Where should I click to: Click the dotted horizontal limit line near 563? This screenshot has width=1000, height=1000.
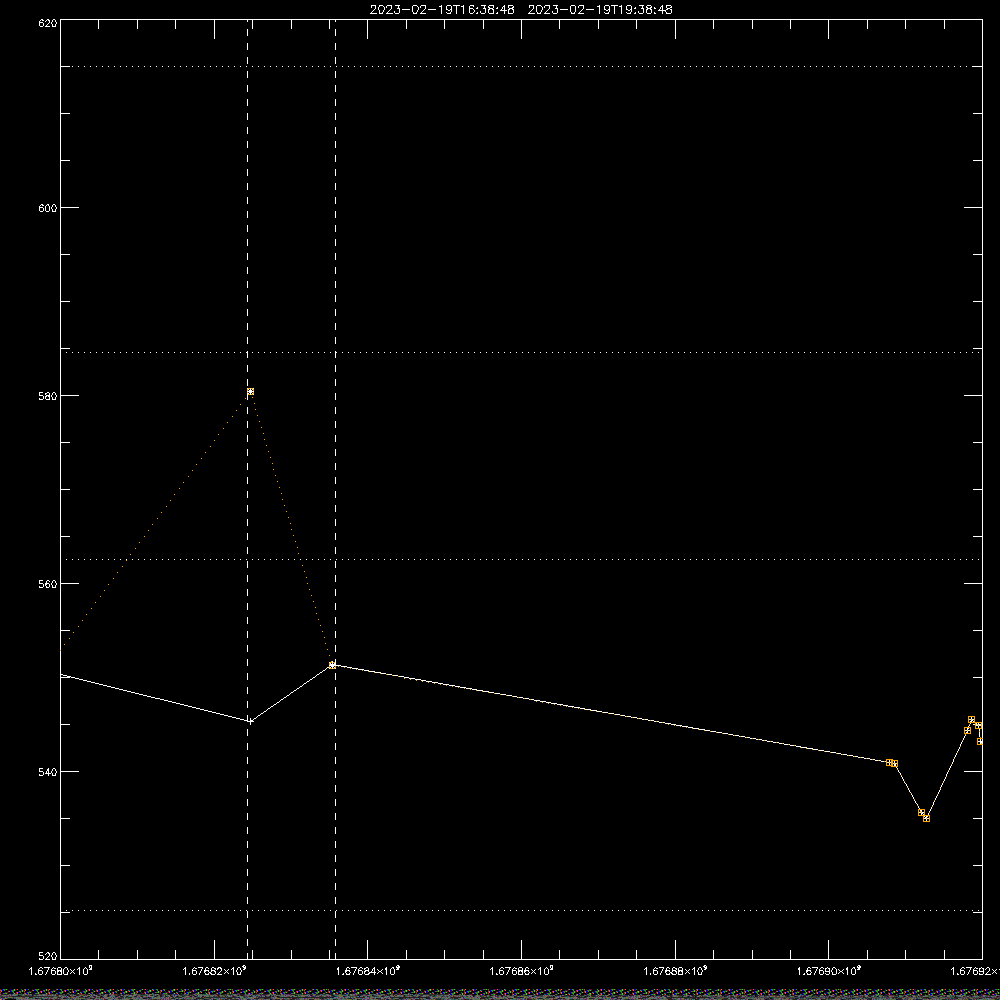(521, 559)
